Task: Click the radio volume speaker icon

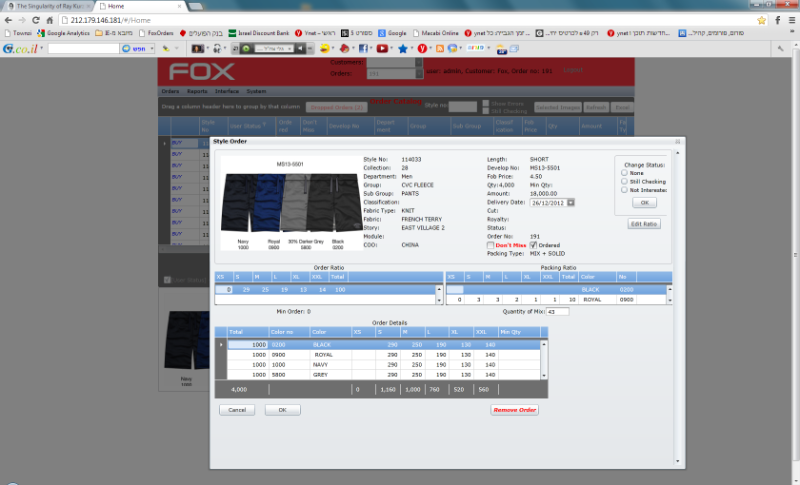Action: [x=301, y=48]
